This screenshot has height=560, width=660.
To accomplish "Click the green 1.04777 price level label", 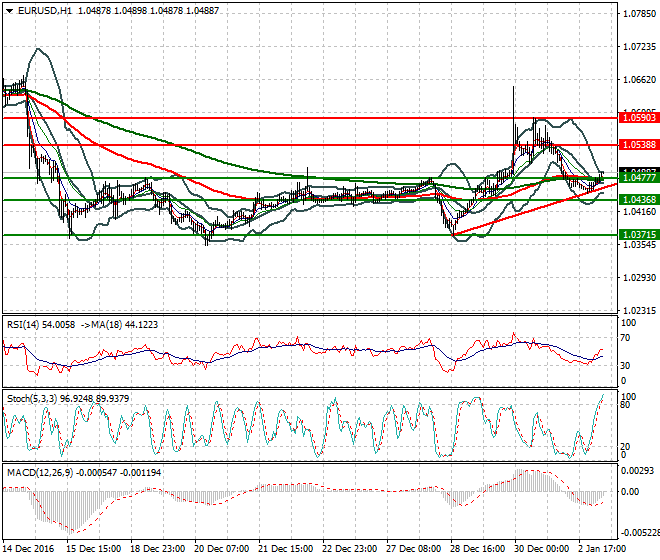I will pyautogui.click(x=639, y=178).
